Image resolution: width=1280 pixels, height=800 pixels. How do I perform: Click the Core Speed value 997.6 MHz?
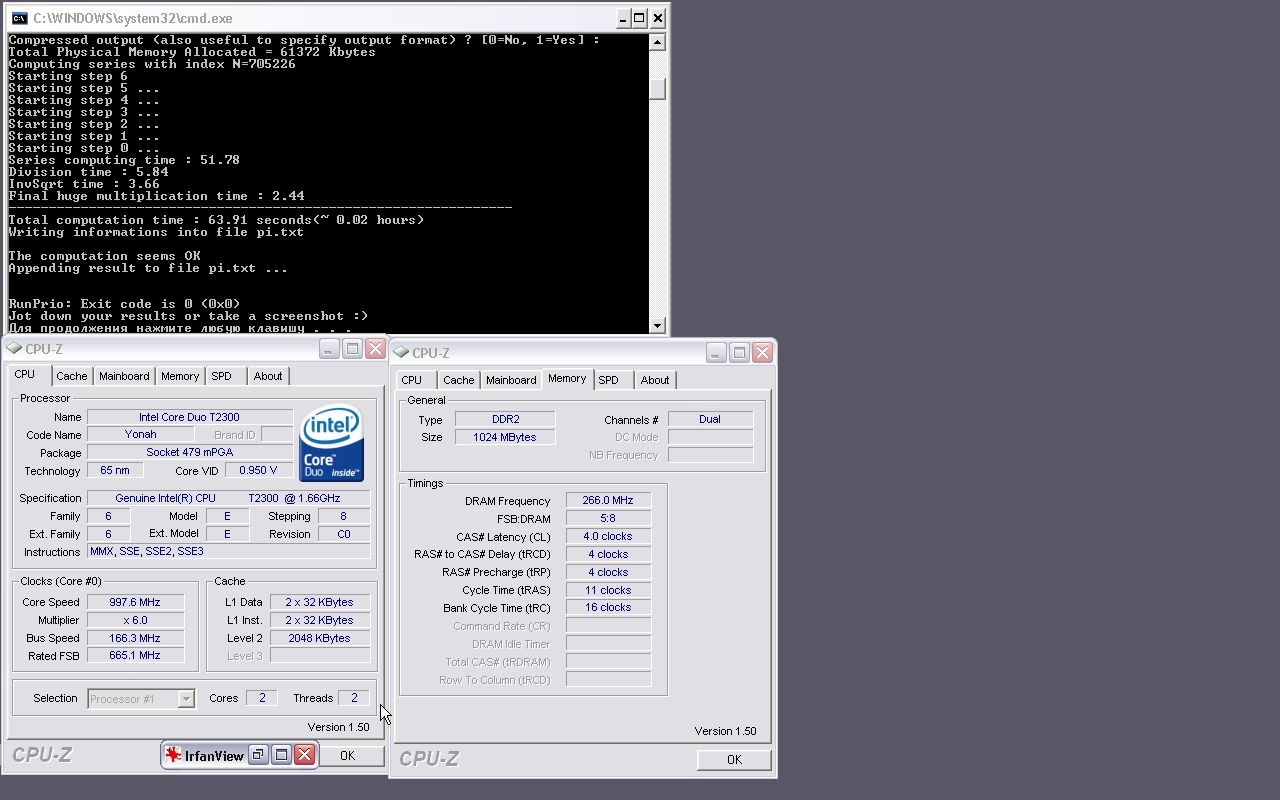pyautogui.click(x=136, y=602)
